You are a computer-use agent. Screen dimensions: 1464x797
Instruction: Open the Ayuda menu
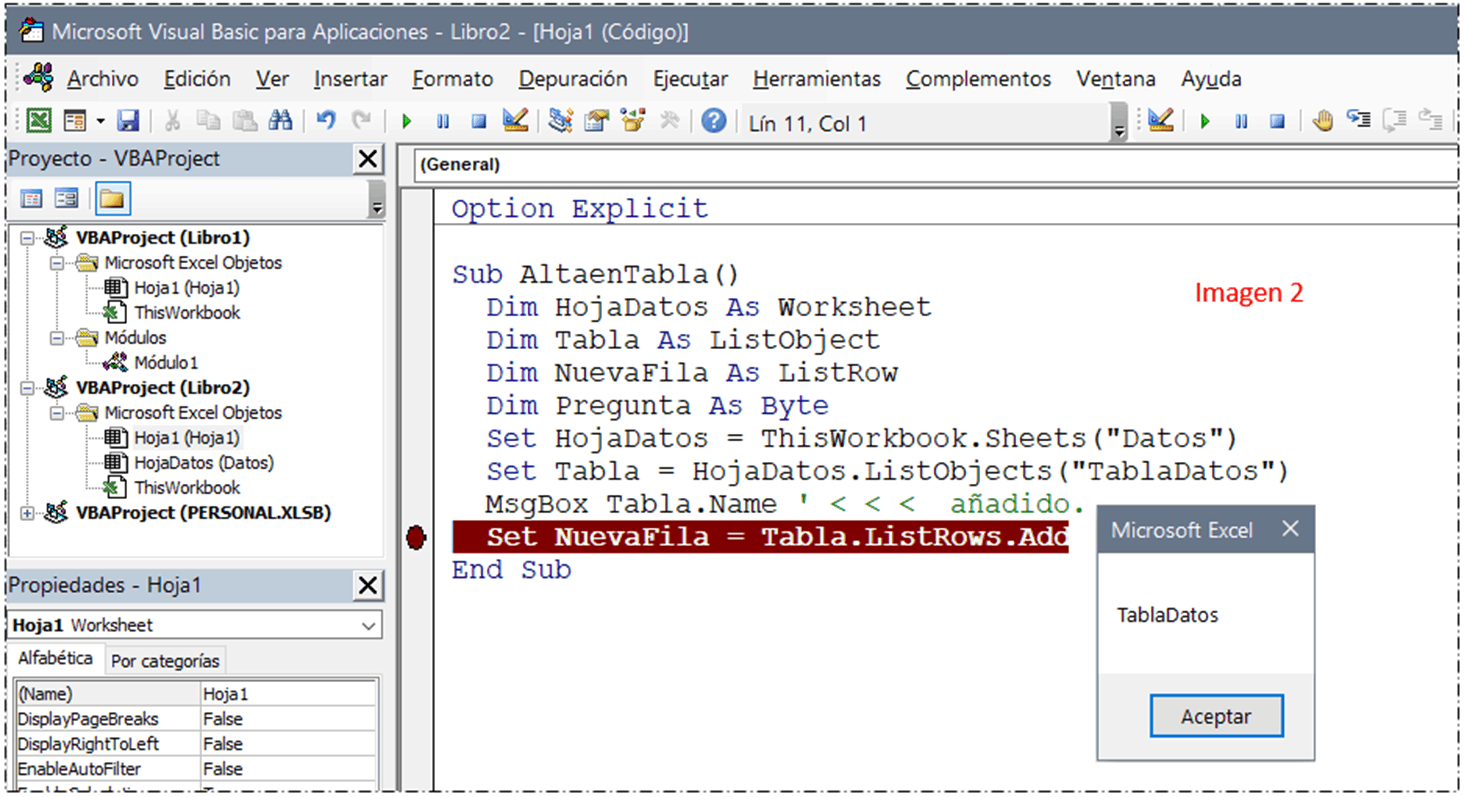tap(1211, 78)
